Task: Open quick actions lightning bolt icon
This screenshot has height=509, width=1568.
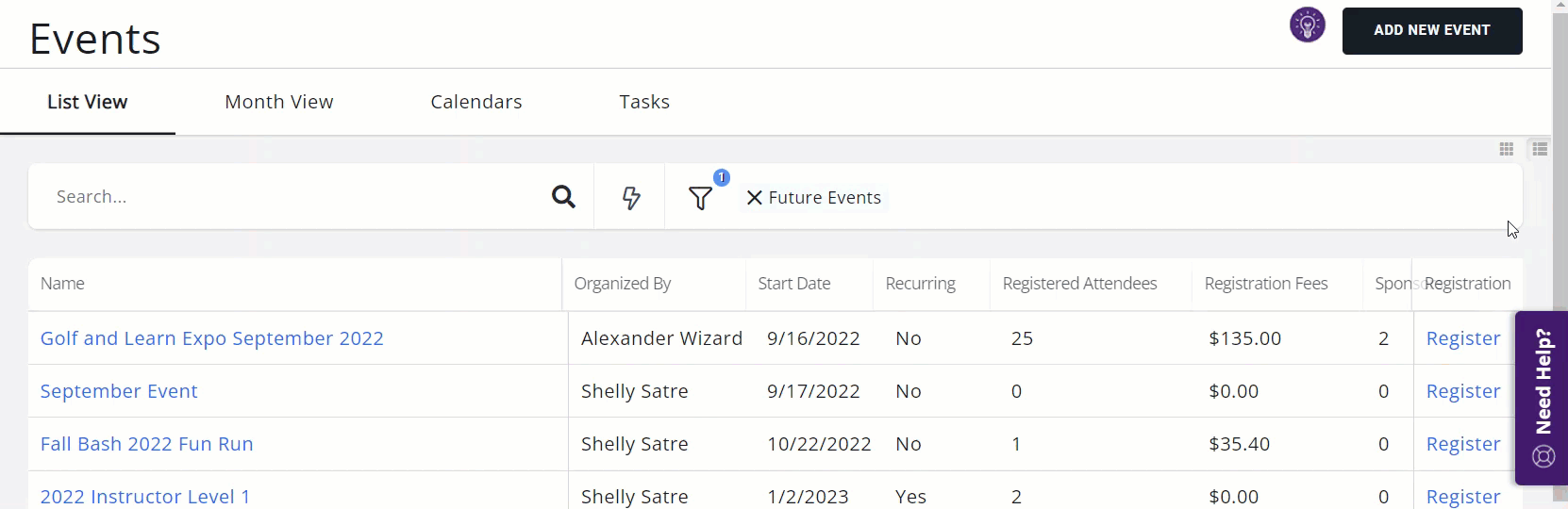Action: point(631,198)
